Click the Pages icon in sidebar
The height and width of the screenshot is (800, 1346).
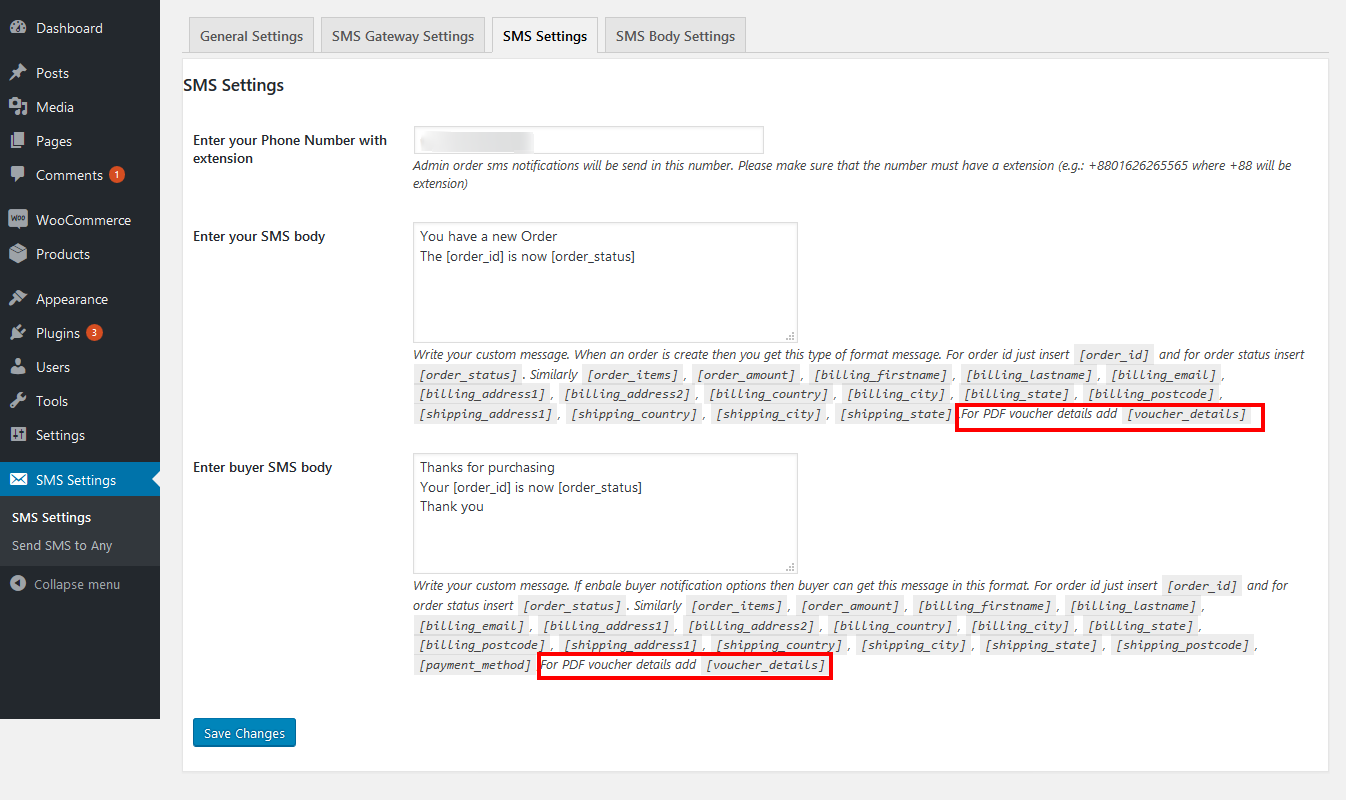click(x=18, y=141)
